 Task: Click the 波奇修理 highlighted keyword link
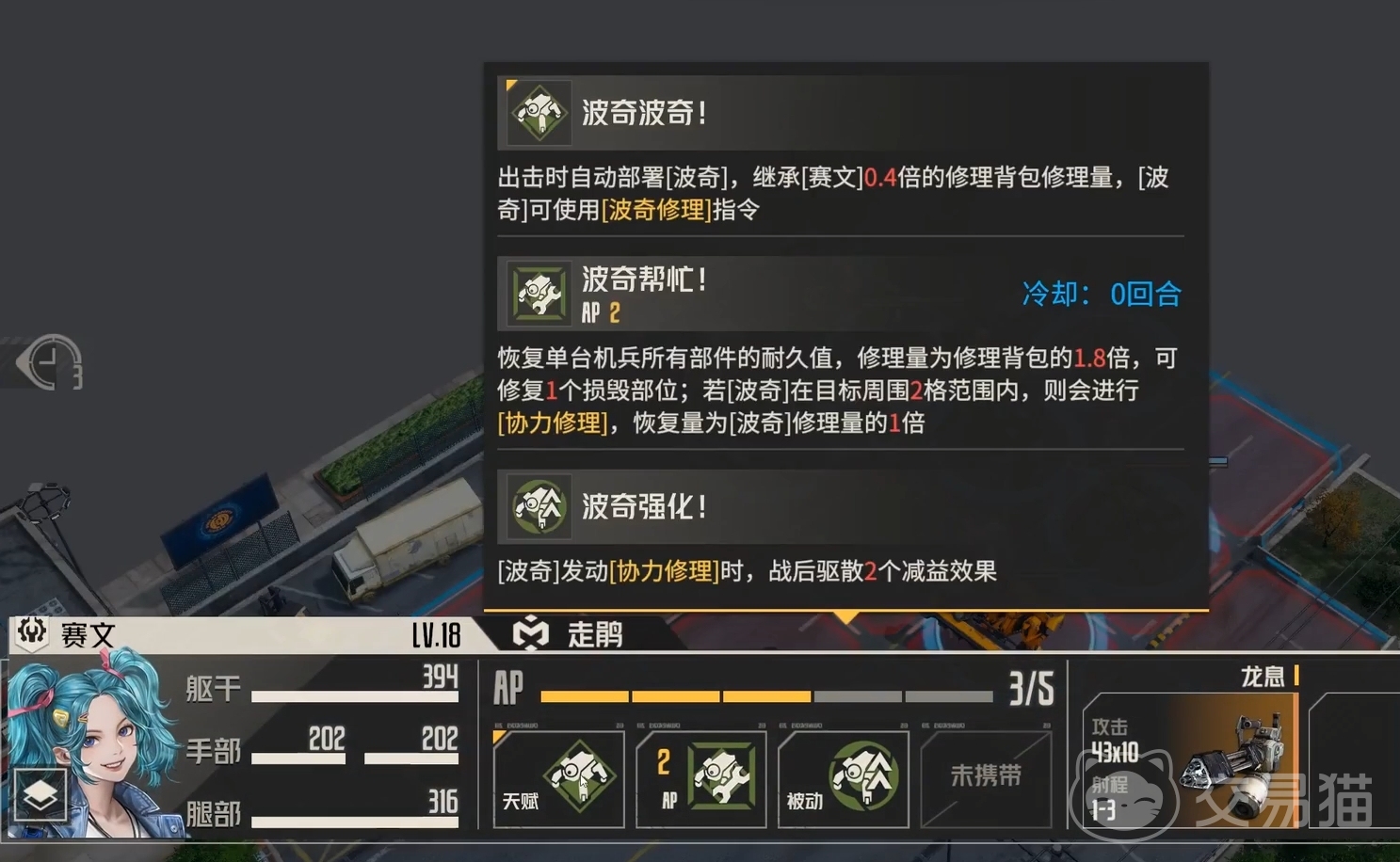(x=656, y=209)
